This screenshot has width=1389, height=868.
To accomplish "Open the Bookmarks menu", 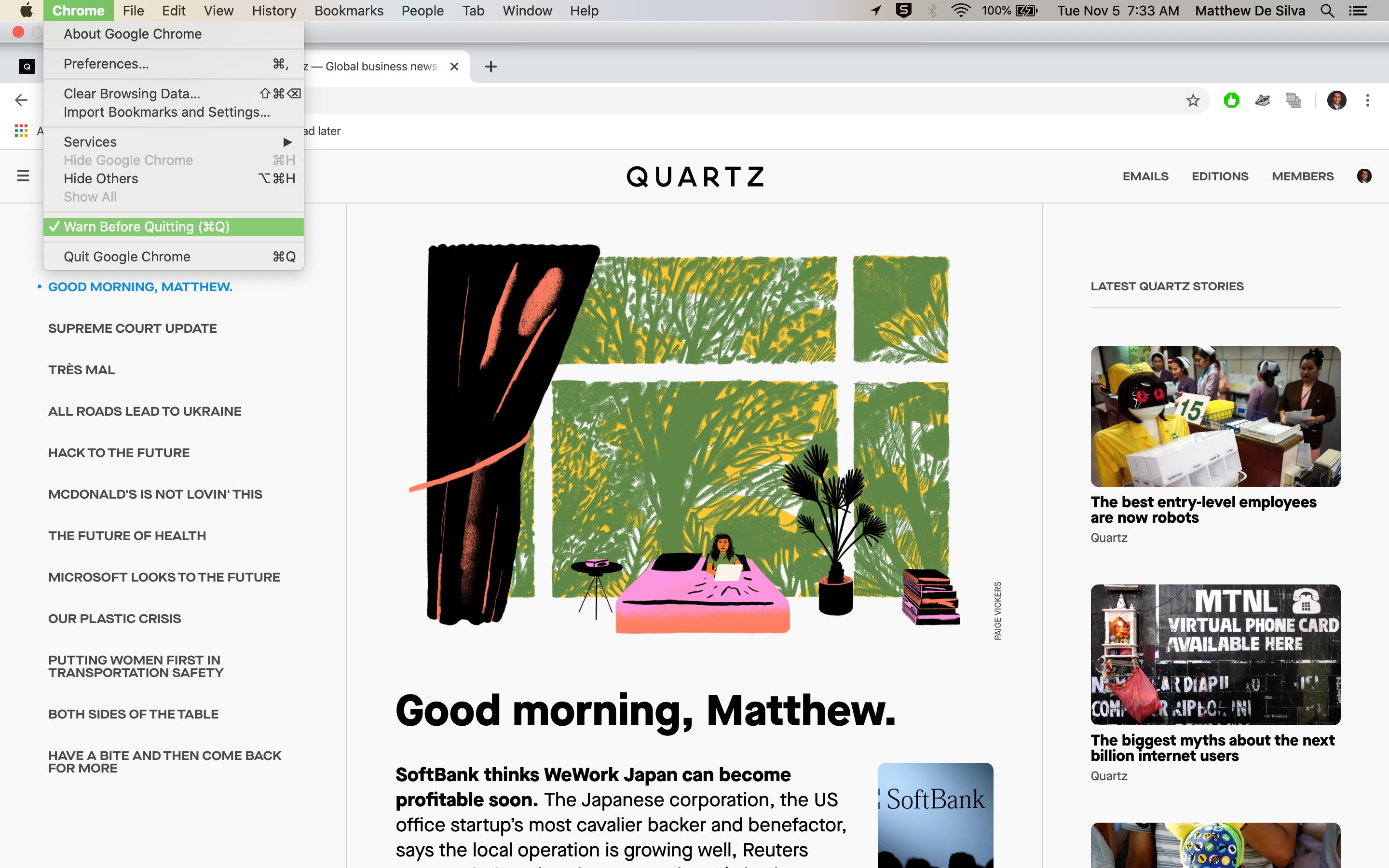I will click(349, 10).
